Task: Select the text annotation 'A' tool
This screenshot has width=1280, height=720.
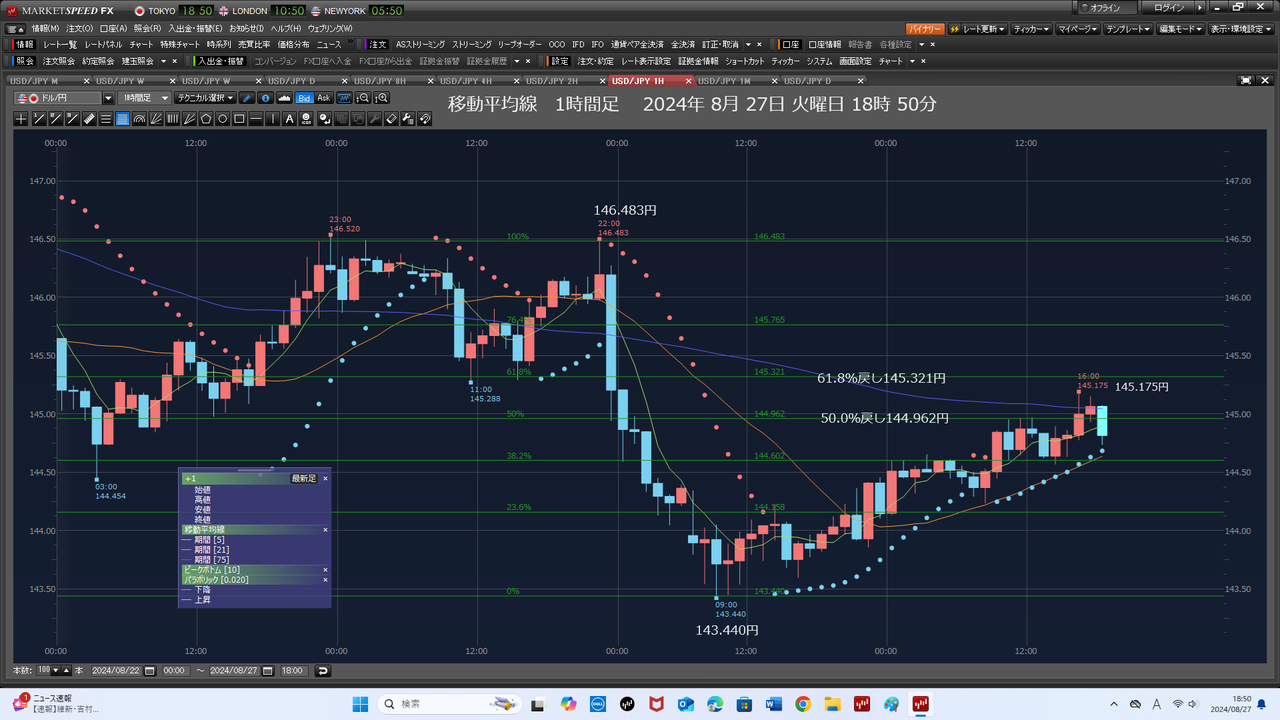Action: click(290, 119)
